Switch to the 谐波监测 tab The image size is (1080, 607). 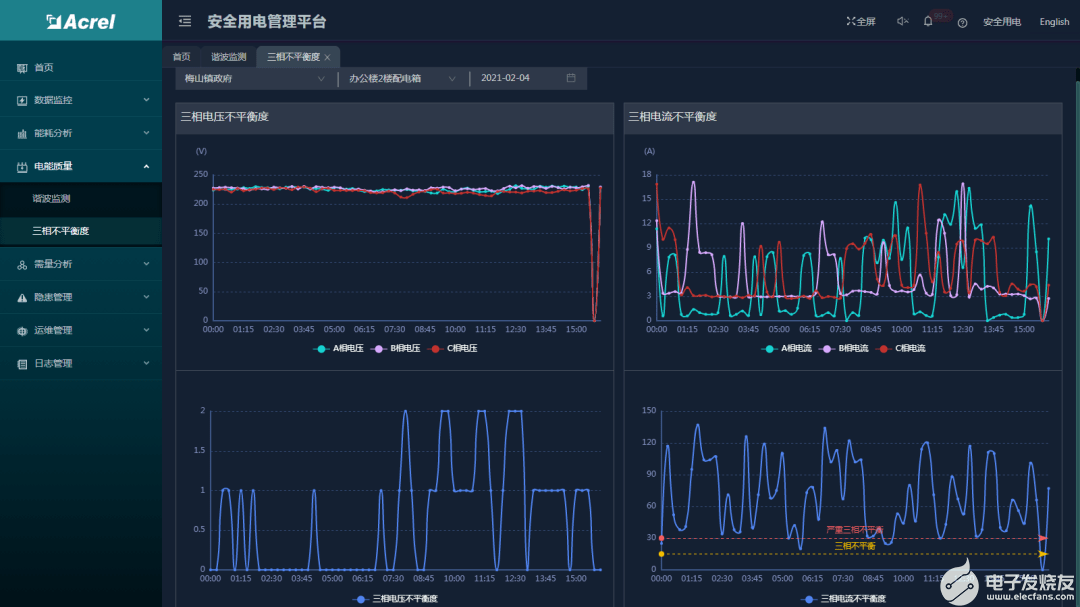coord(228,57)
